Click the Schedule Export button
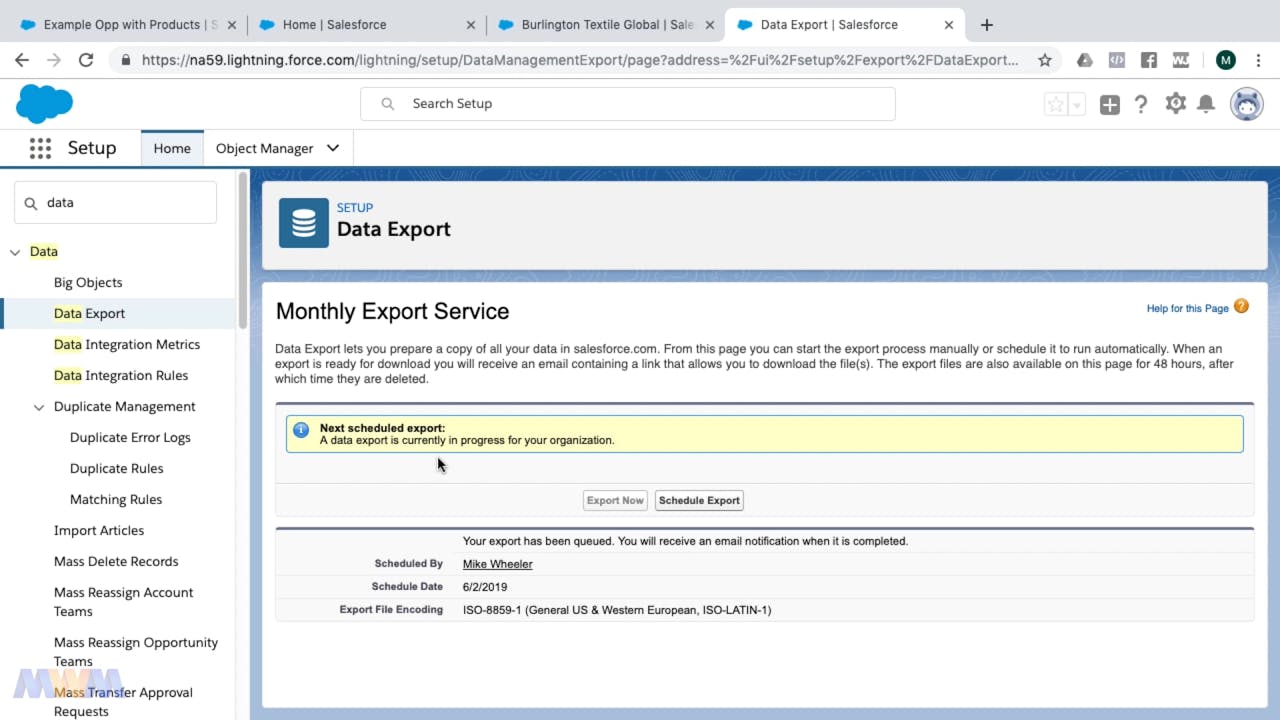This screenshot has height=720, width=1280. point(699,500)
